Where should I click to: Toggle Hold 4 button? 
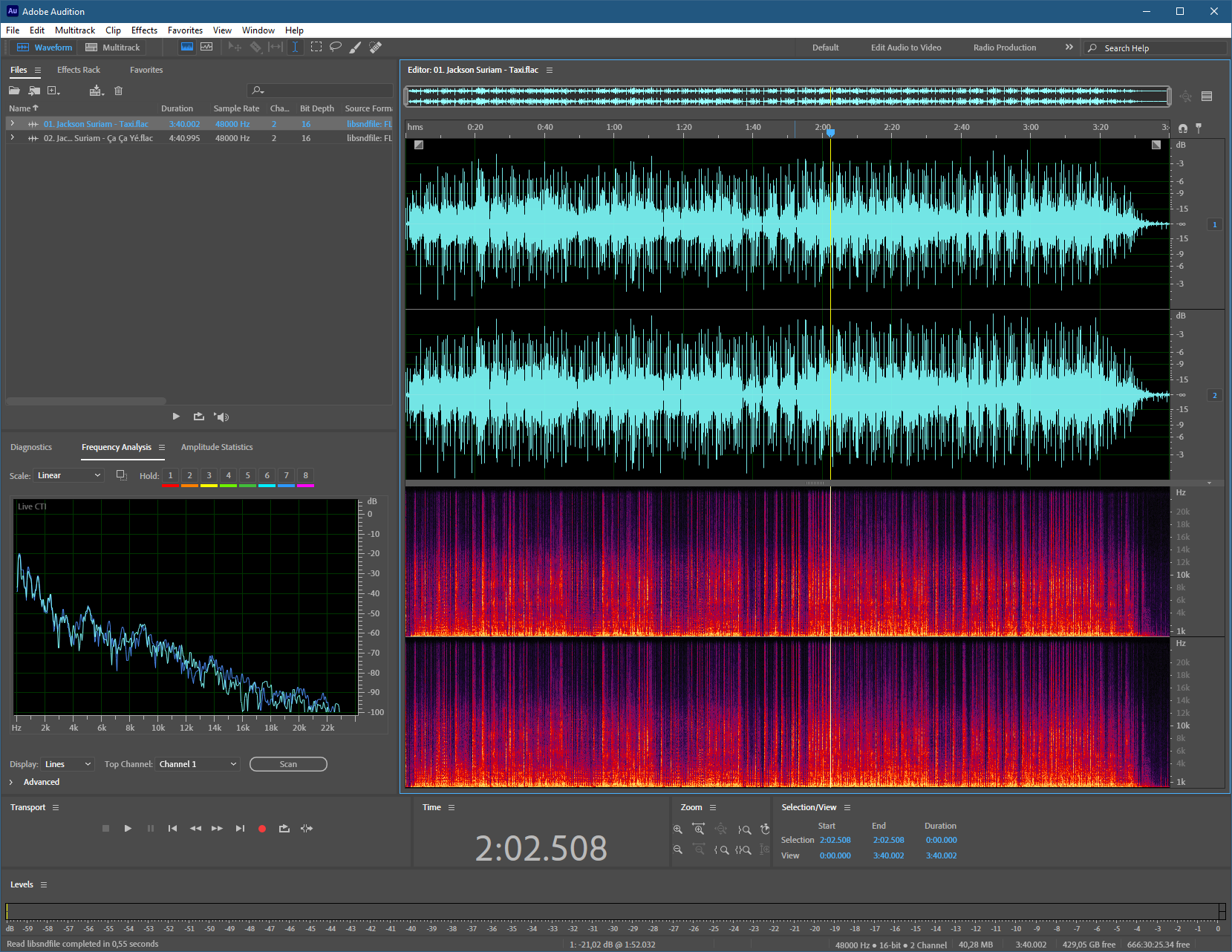228,475
